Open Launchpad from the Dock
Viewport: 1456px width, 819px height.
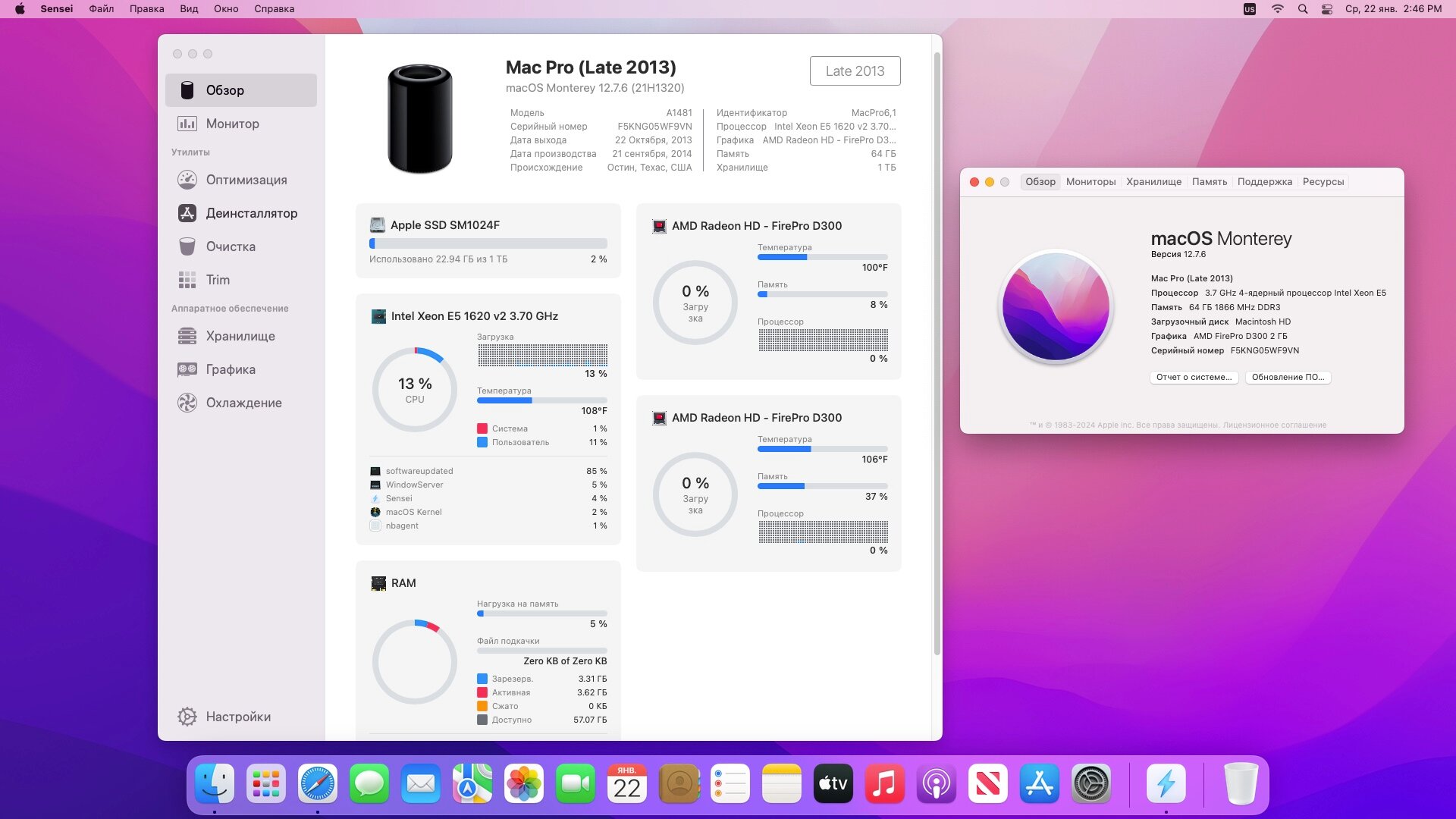click(266, 783)
